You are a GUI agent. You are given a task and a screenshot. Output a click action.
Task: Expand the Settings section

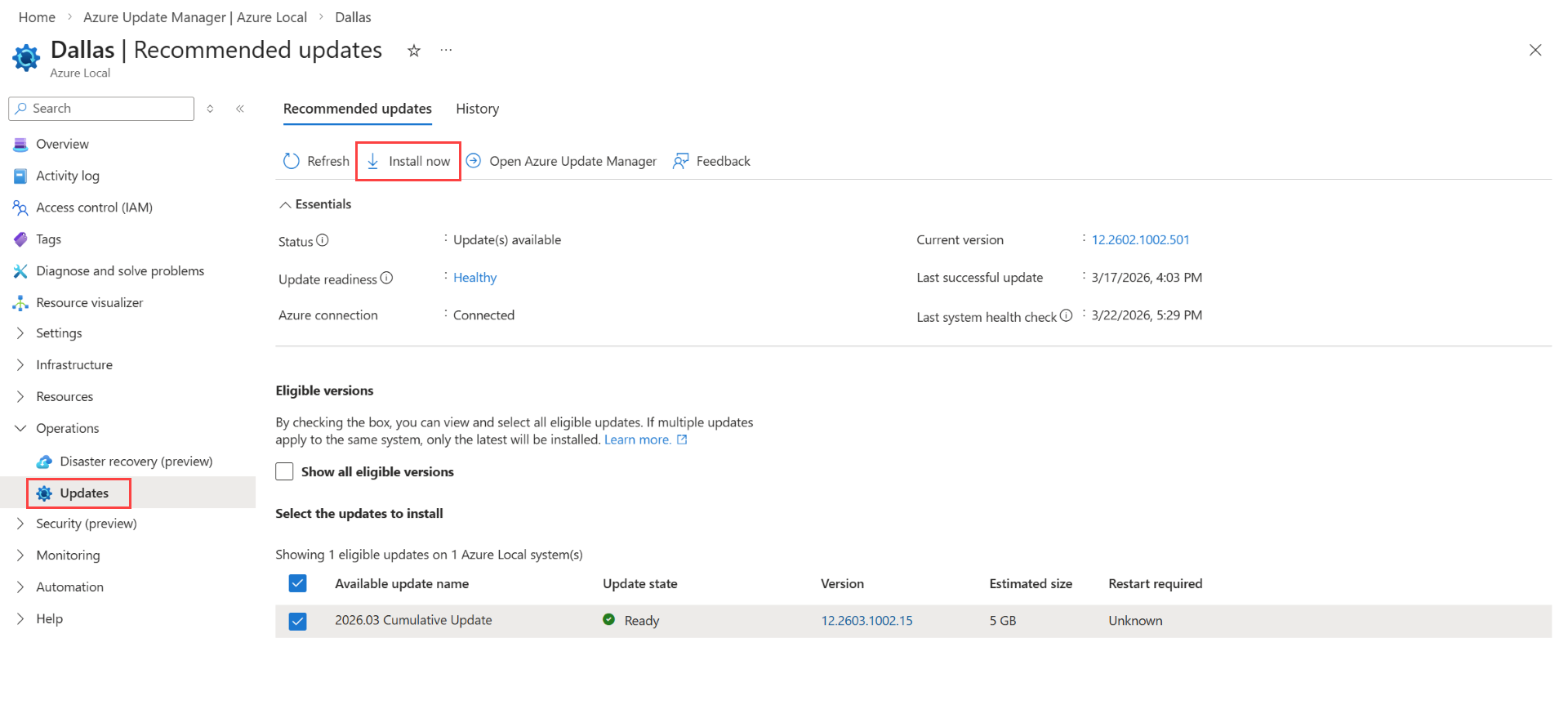tap(20, 333)
